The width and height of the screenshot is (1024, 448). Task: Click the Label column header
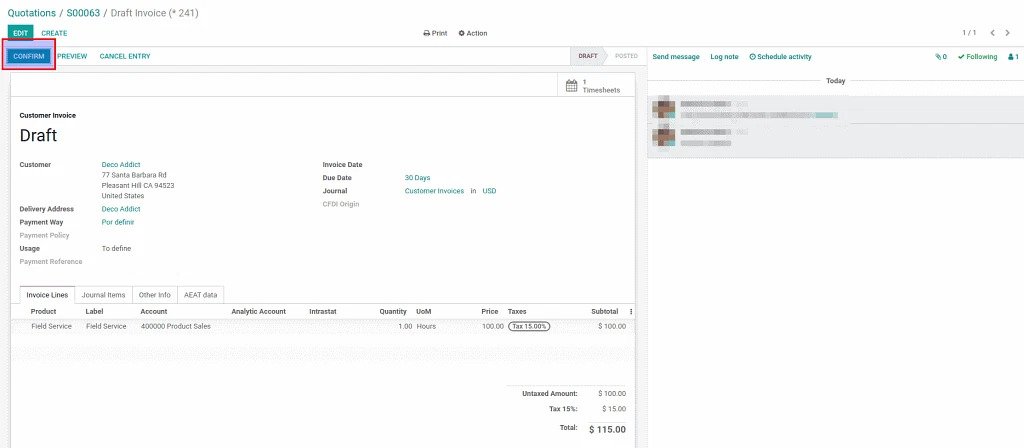(95, 312)
